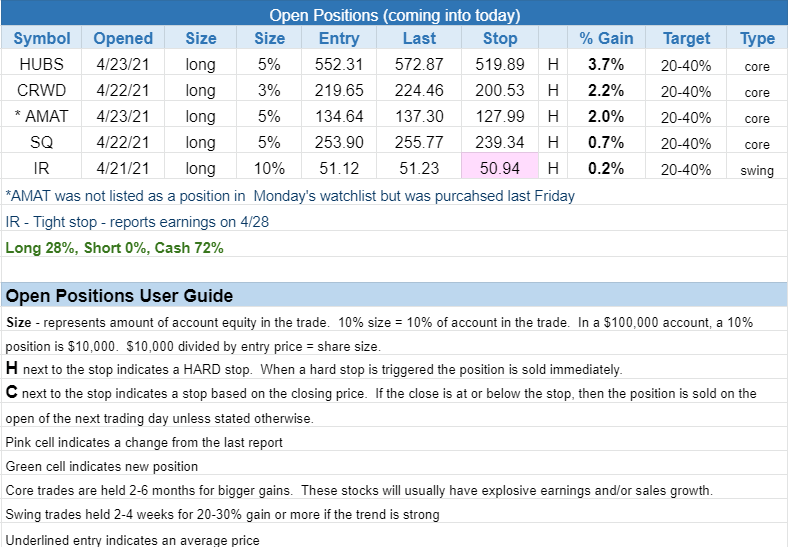Screen dimensions: 788x547
Task: Select AMAT entry price 134.64
Action: [x=339, y=116]
